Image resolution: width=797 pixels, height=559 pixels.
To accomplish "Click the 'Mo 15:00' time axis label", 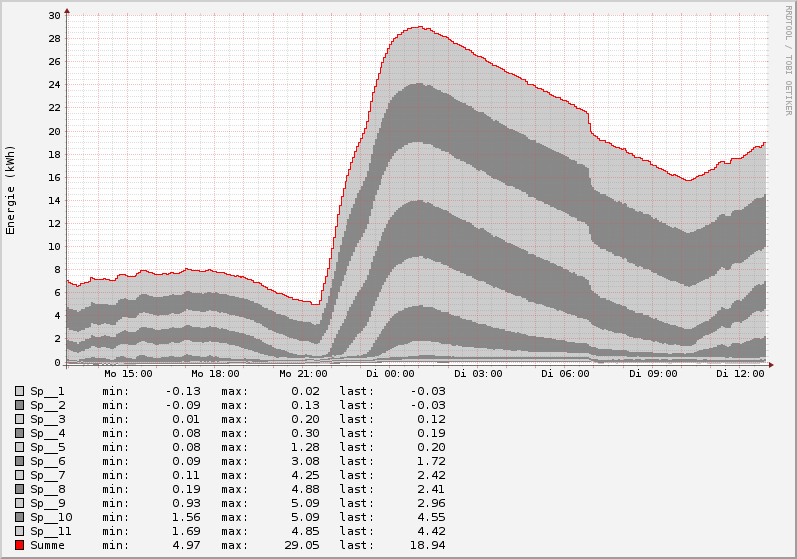I will coord(128,374).
